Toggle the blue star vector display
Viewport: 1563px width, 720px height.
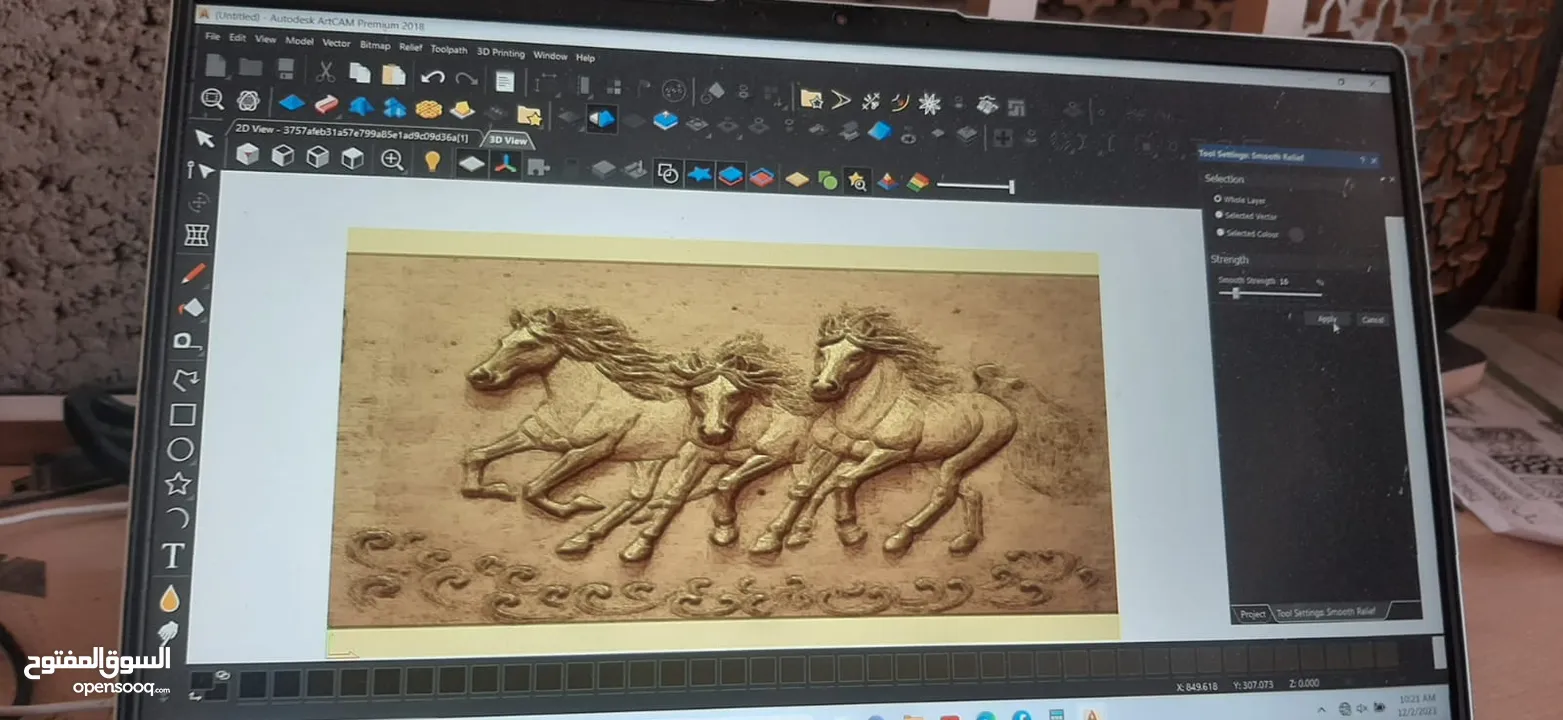point(699,173)
